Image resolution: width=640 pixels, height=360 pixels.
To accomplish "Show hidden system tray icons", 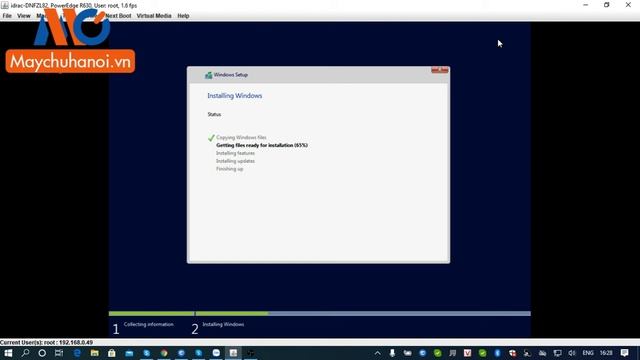I will (x=378, y=353).
